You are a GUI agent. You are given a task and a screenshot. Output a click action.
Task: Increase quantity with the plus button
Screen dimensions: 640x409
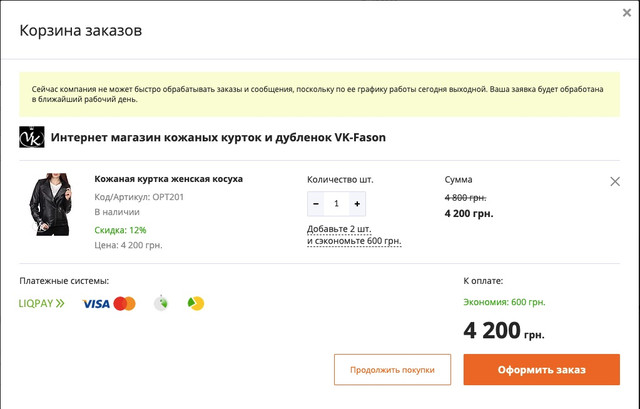point(357,204)
